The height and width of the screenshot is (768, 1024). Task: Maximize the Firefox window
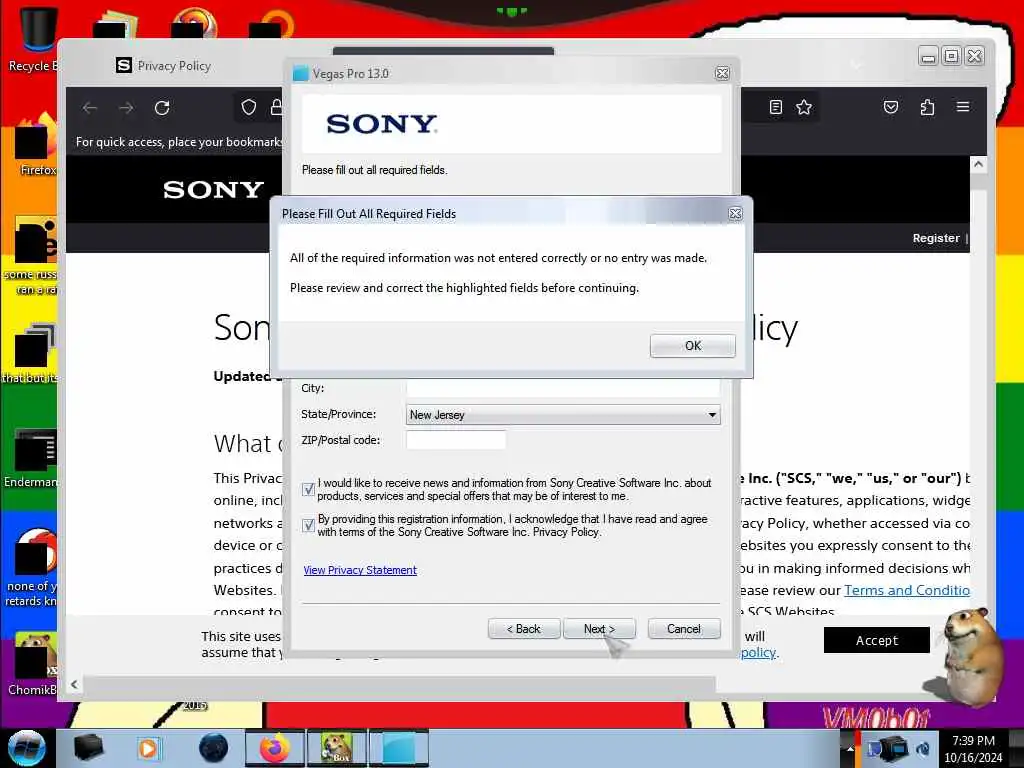click(951, 56)
